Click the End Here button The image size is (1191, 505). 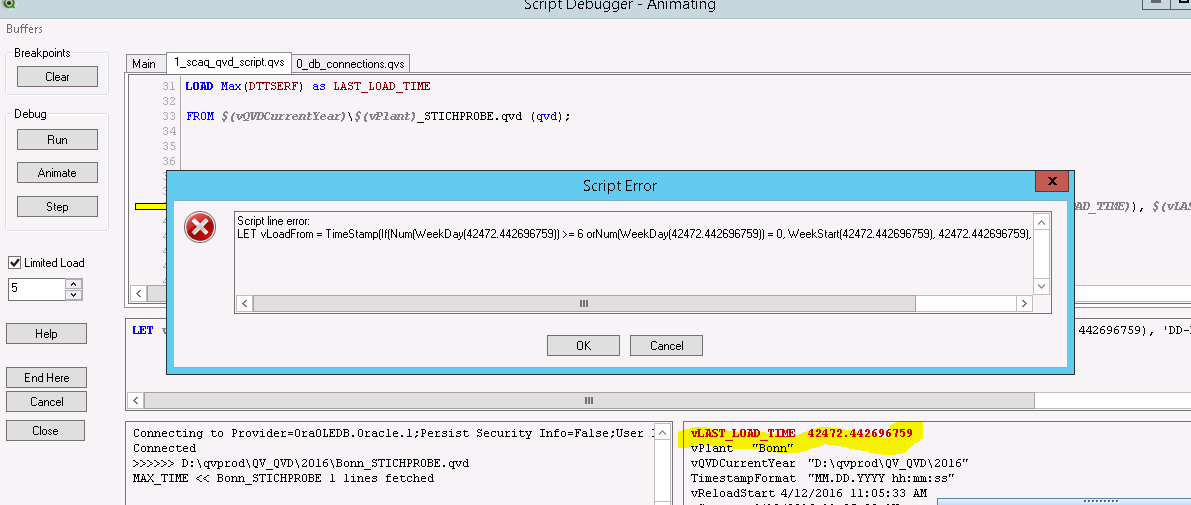click(x=46, y=377)
